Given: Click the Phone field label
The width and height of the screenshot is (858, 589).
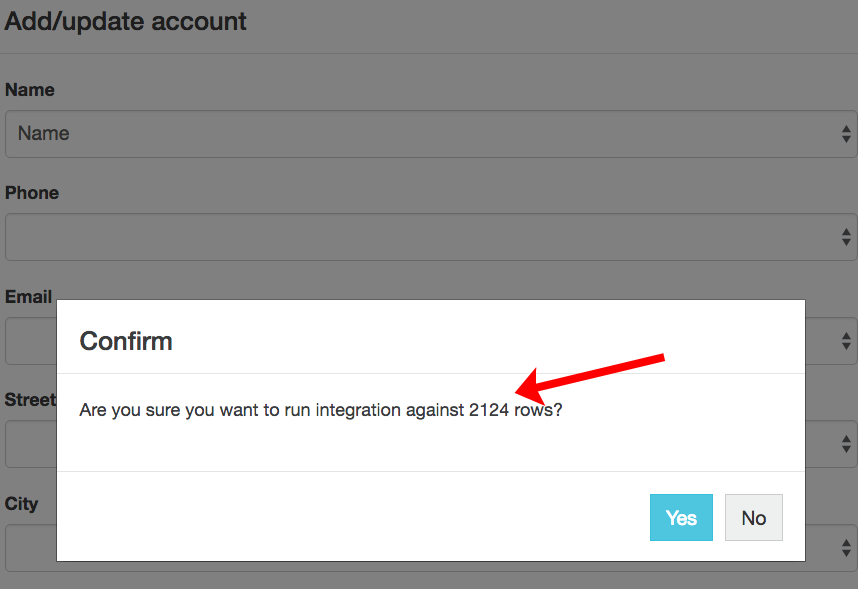Looking at the screenshot, I should pyautogui.click(x=32, y=193).
